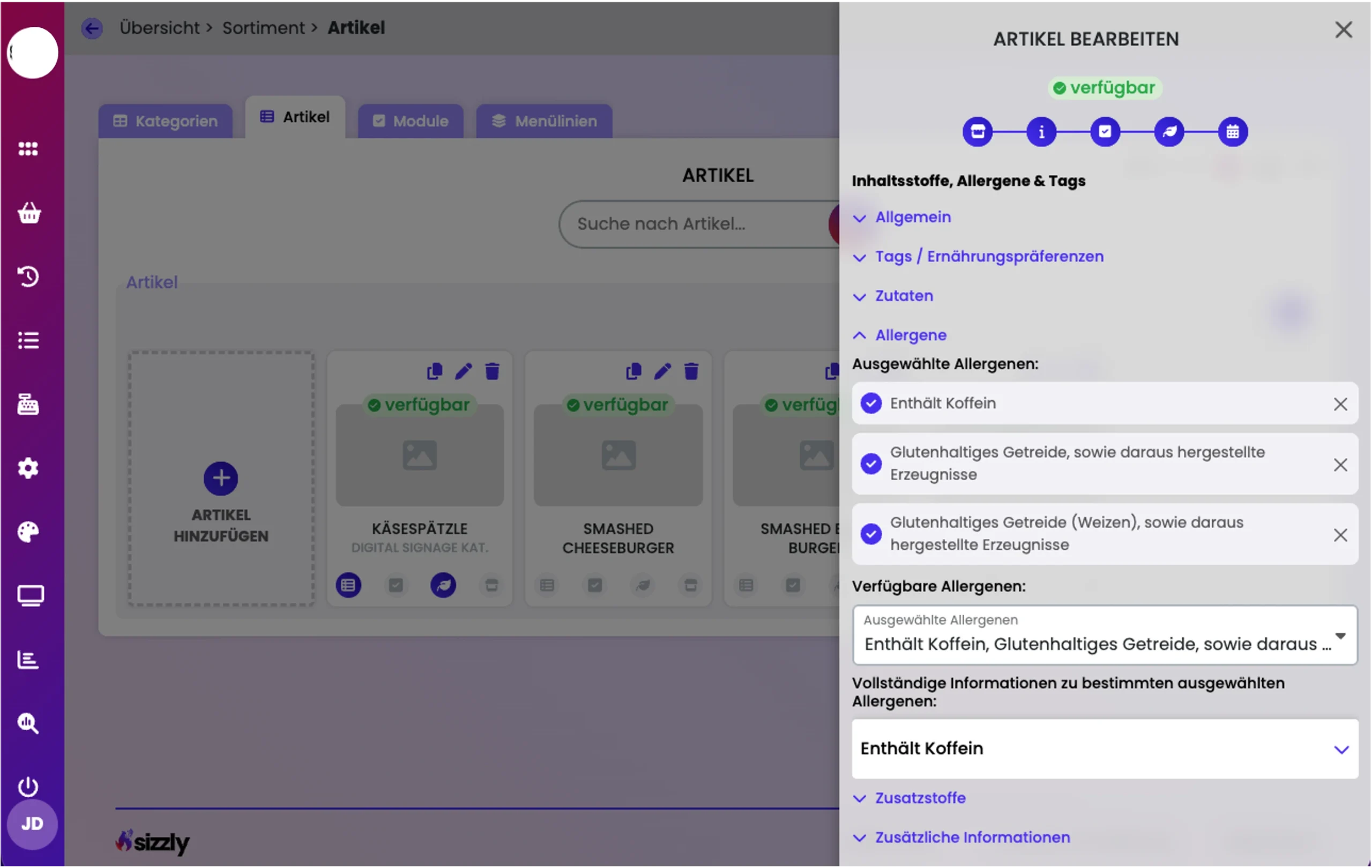
Task: Click Sortiment in the breadcrumb
Action: tap(263, 28)
